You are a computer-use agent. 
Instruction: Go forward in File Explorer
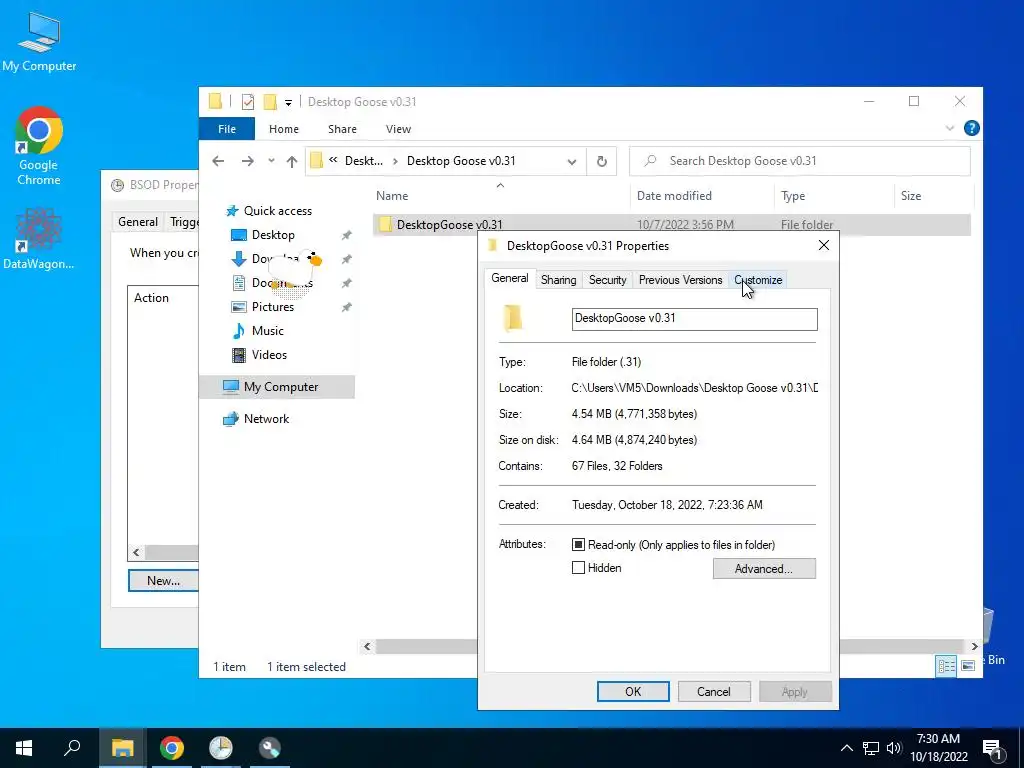[x=248, y=161]
